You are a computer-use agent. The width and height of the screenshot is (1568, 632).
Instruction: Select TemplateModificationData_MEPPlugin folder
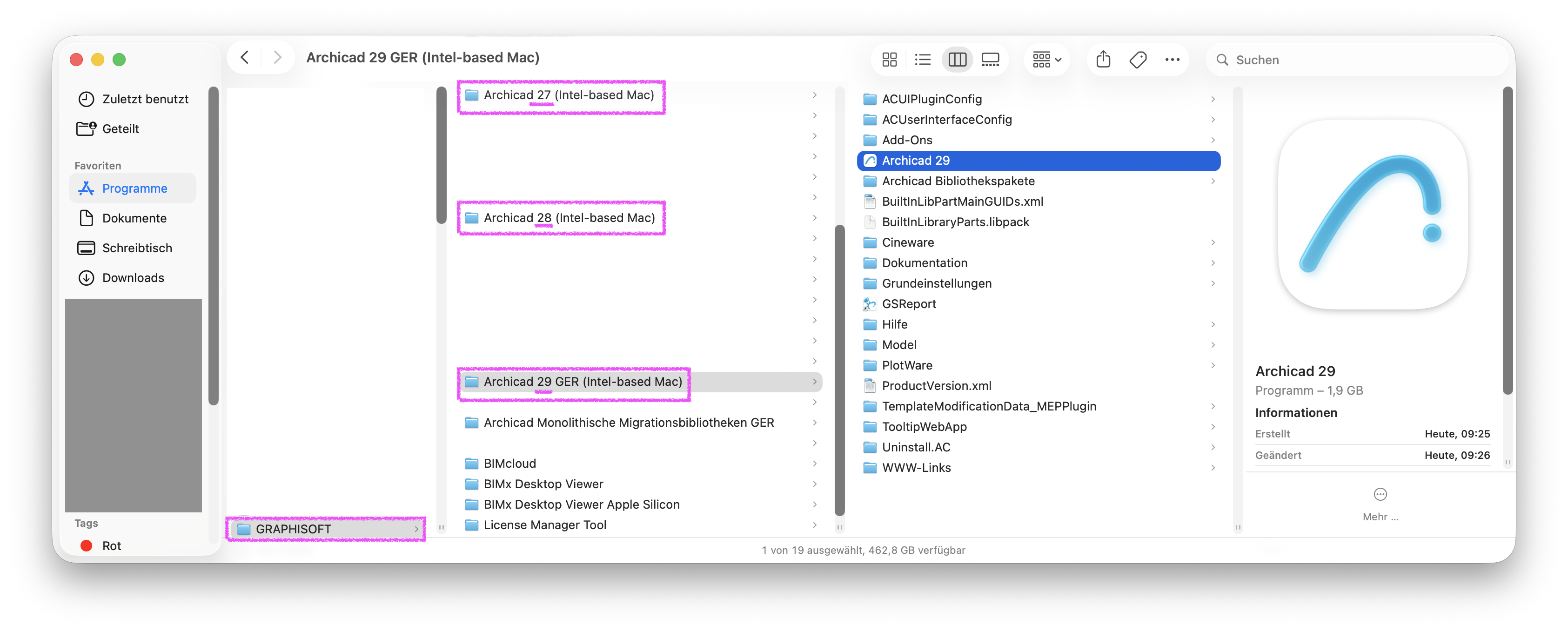tap(1039, 407)
